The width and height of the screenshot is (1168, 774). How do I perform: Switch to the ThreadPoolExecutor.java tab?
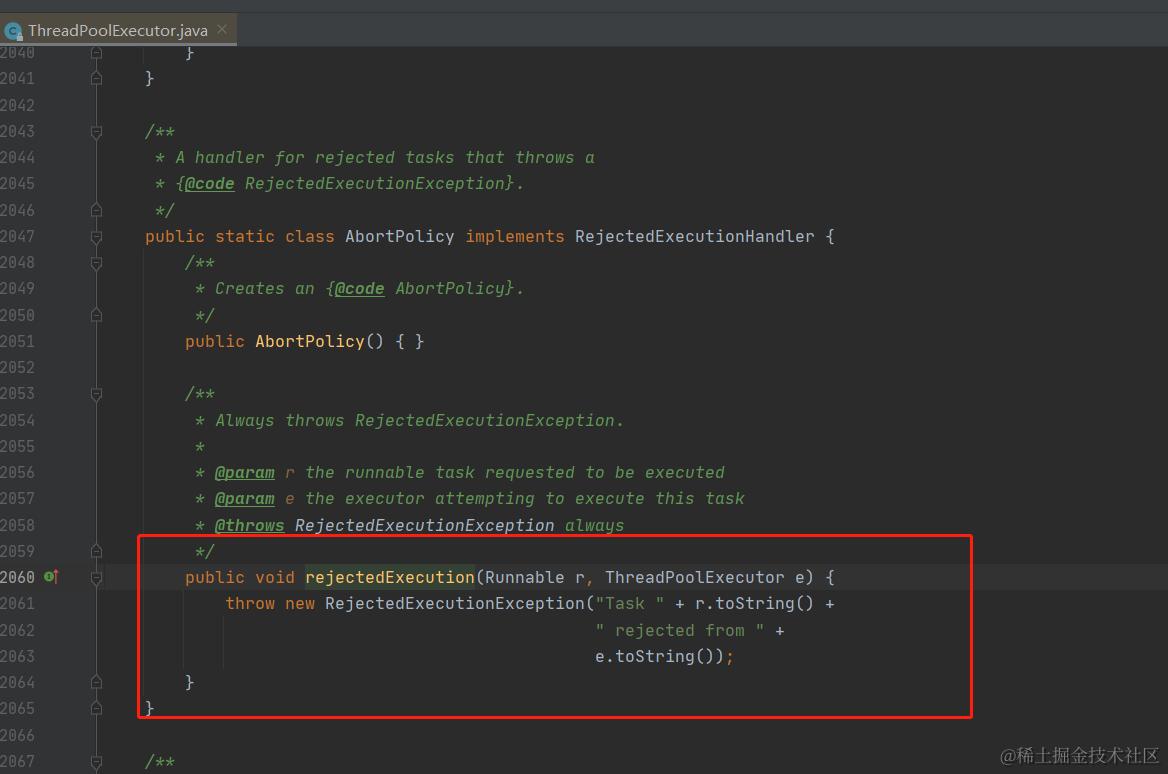[x=118, y=31]
